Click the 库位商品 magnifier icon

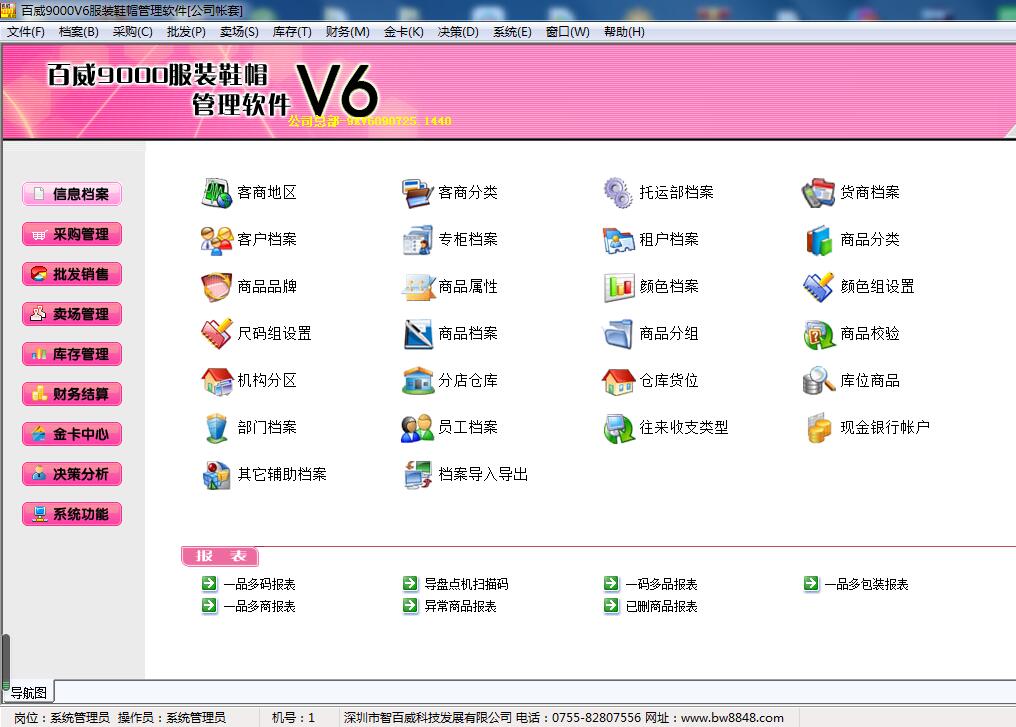click(x=819, y=381)
